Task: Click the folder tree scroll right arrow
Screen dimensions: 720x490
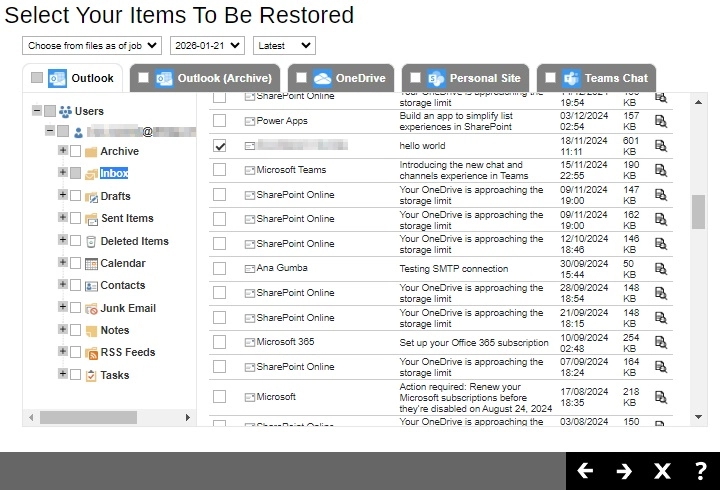Action: coord(187,417)
